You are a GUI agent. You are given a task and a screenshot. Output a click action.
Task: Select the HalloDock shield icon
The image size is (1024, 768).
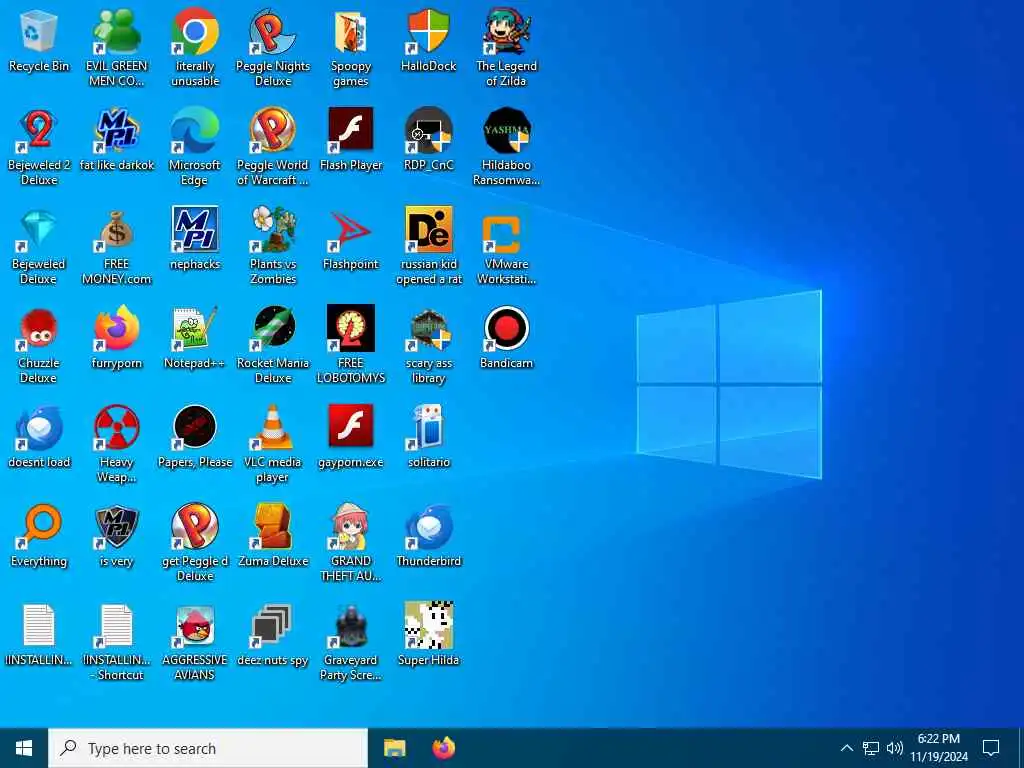pos(428,32)
